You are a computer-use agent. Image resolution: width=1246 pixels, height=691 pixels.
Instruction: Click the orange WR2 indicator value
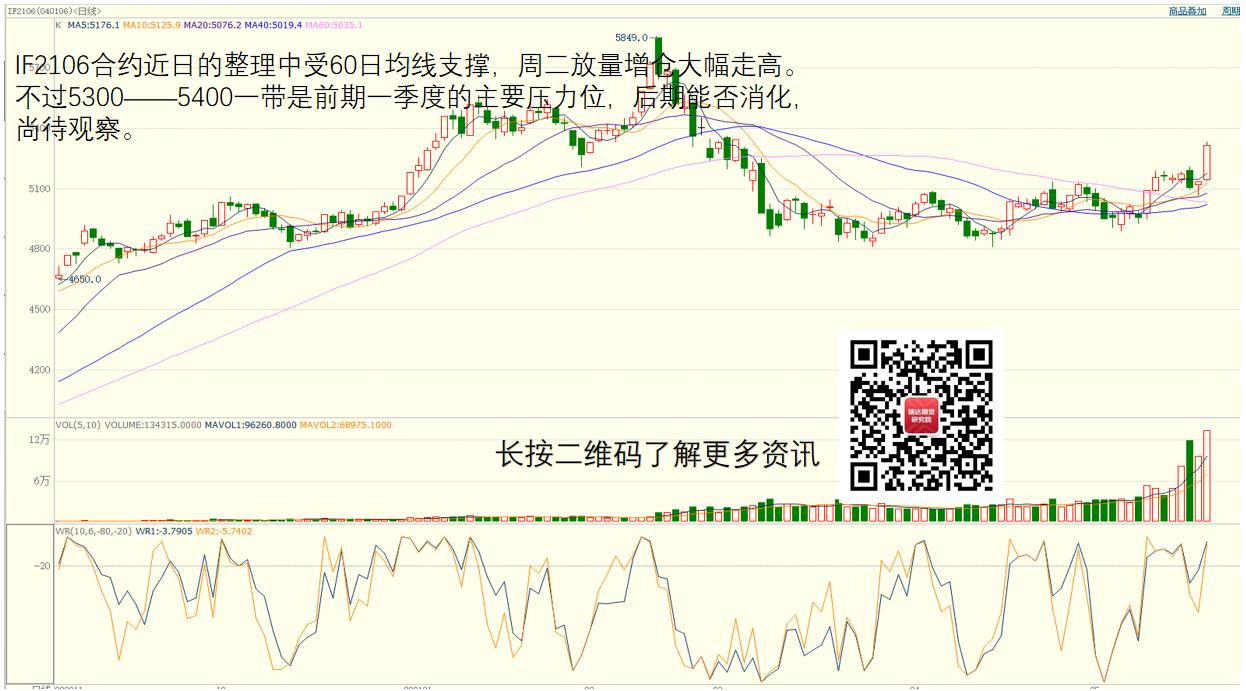click(223, 531)
